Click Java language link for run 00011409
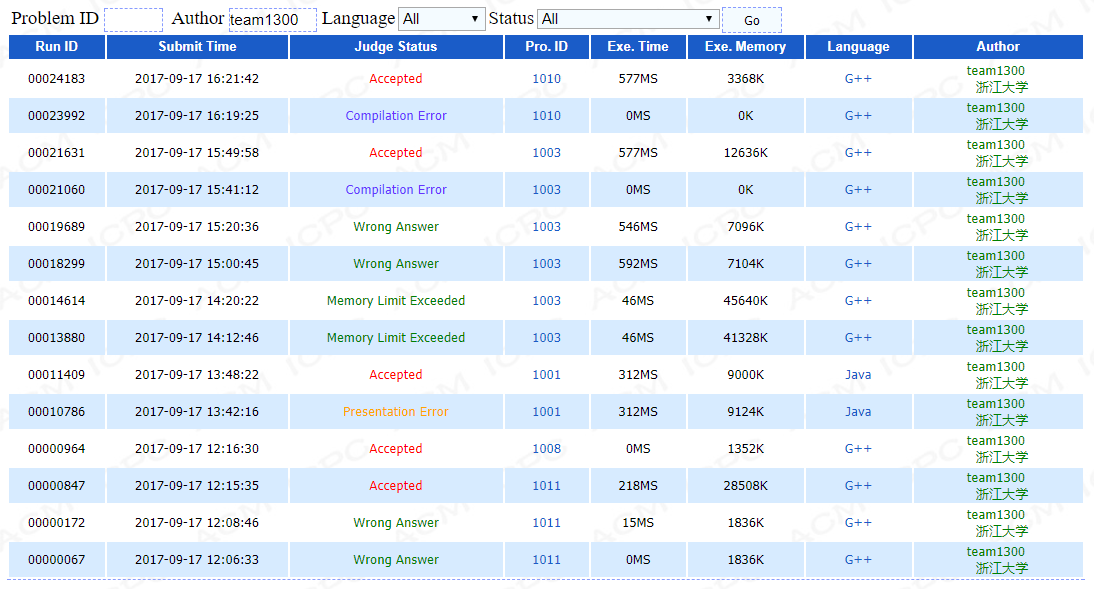Screen dimensions: 1094x589 tap(858, 375)
